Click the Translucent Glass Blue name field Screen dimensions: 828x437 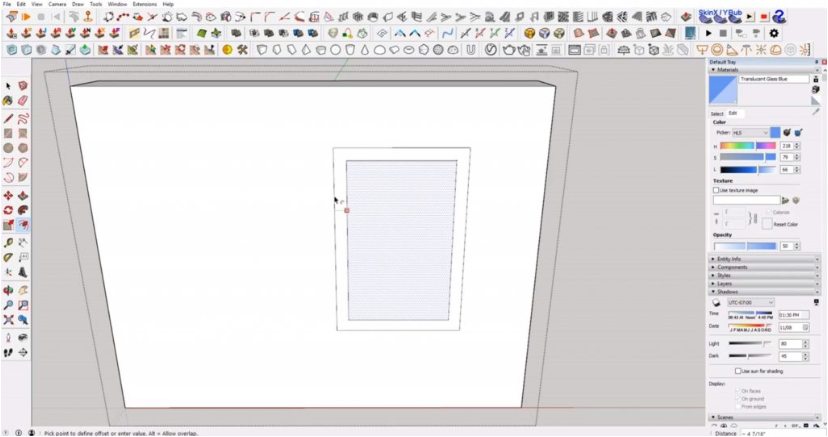(774, 79)
